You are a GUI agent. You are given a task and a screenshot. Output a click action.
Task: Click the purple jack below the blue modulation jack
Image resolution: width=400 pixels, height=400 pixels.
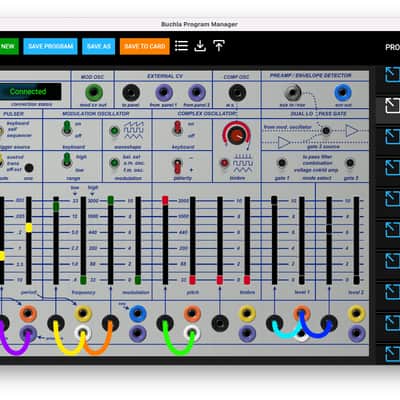click(x=138, y=333)
